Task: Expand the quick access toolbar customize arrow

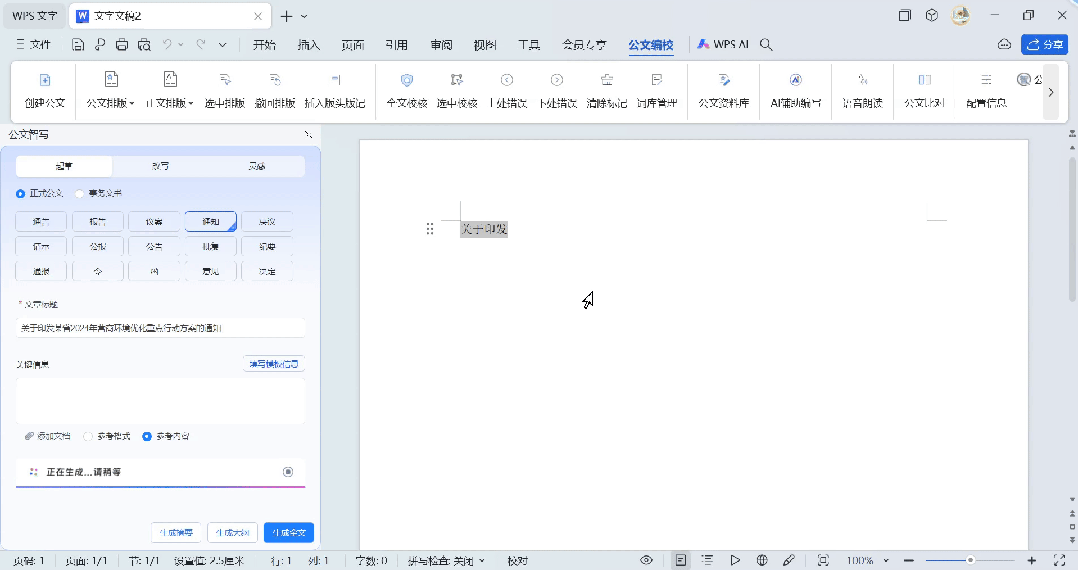Action: (x=223, y=45)
